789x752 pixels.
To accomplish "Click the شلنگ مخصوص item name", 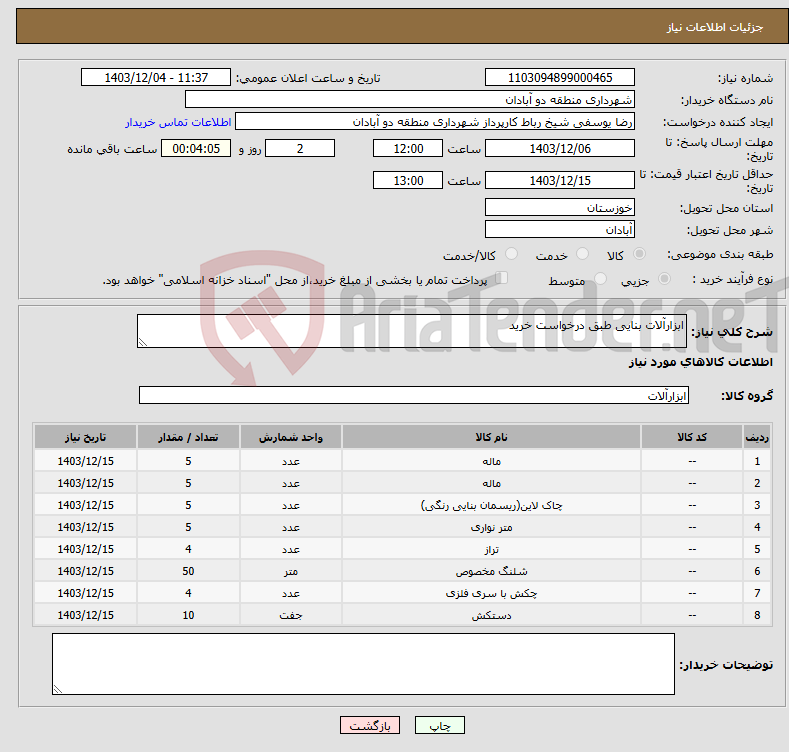I will pyautogui.click(x=491, y=571).
